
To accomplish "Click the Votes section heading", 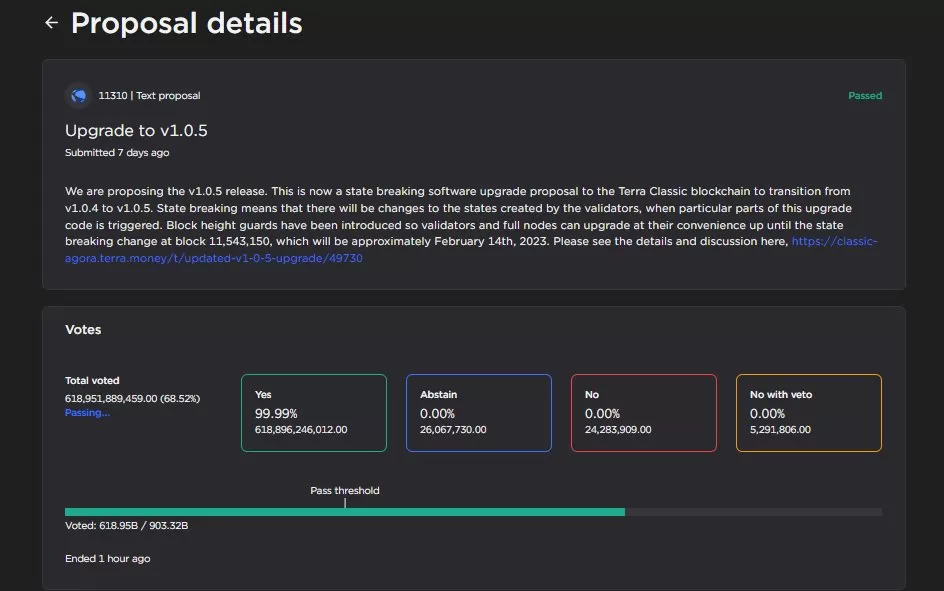I will pyautogui.click(x=83, y=329).
